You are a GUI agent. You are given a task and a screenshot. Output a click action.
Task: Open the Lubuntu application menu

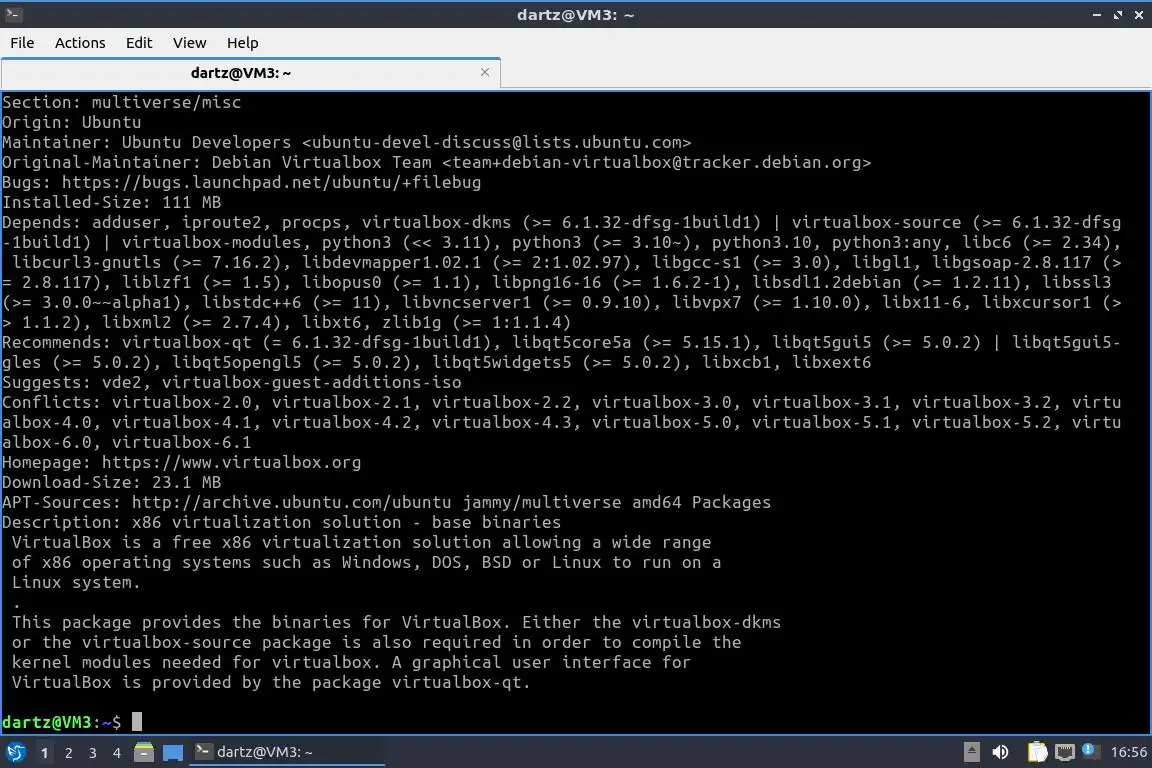point(15,752)
